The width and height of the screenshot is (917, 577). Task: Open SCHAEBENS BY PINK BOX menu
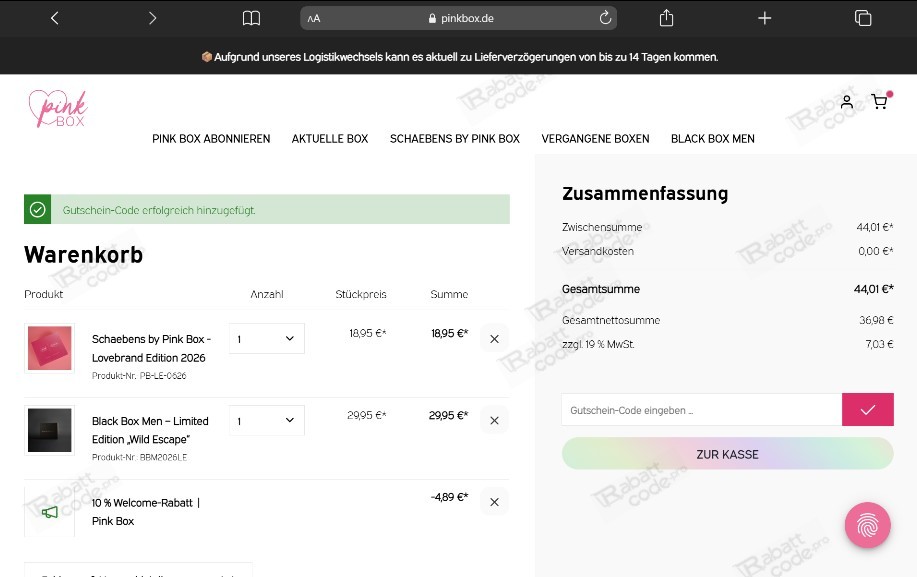click(454, 139)
